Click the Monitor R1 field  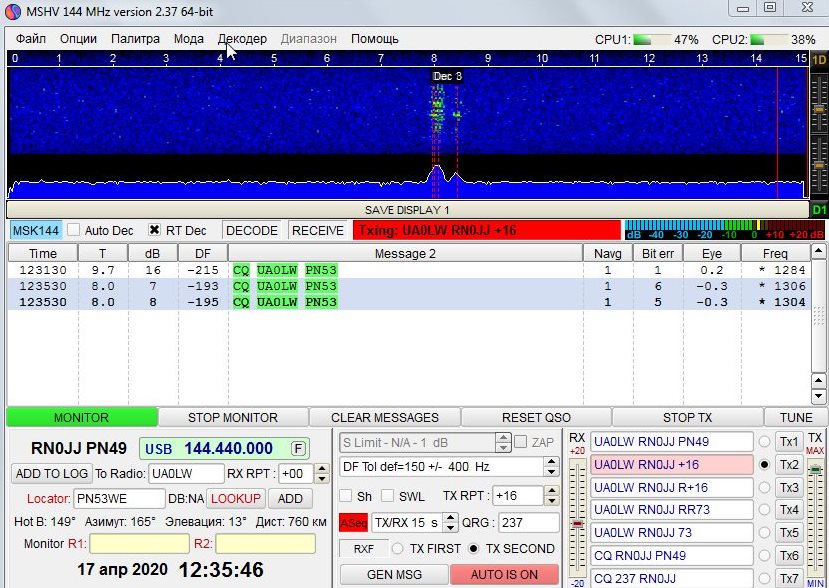click(139, 544)
